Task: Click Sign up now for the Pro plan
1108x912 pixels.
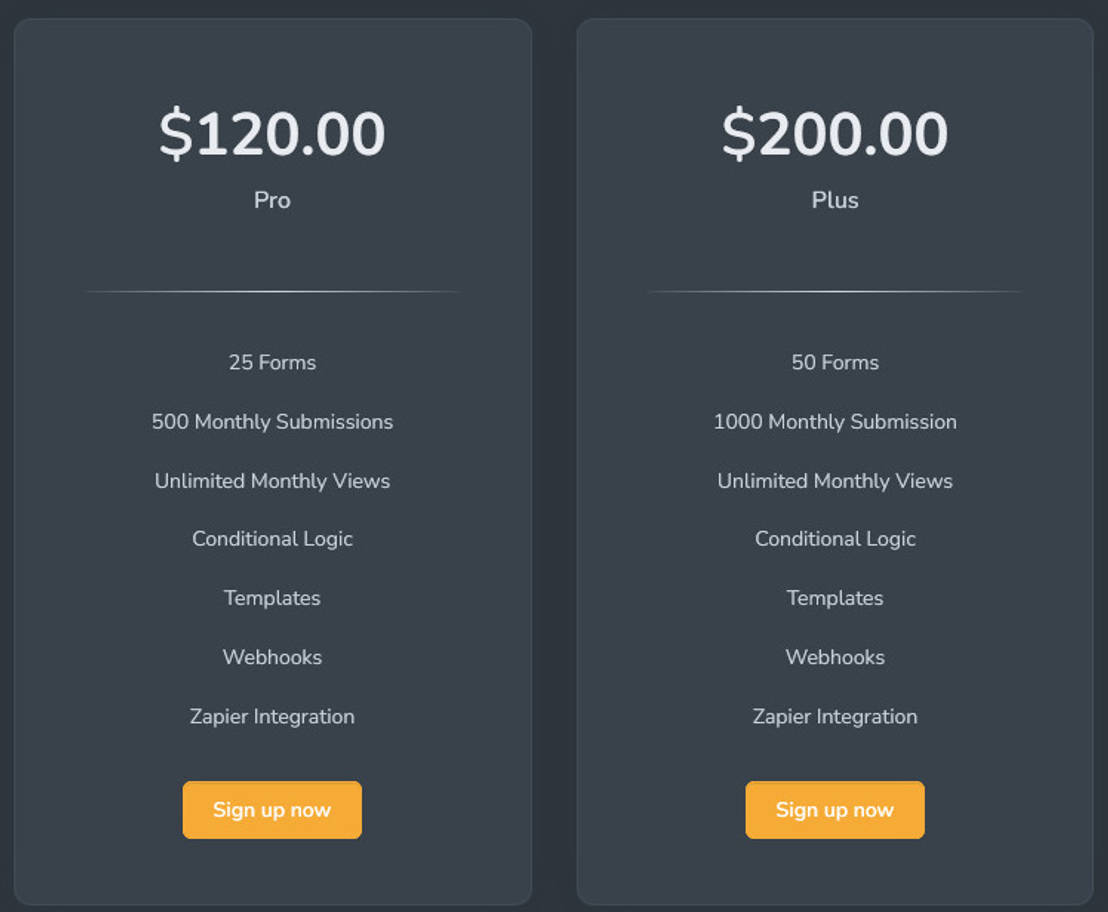Action: click(x=272, y=810)
